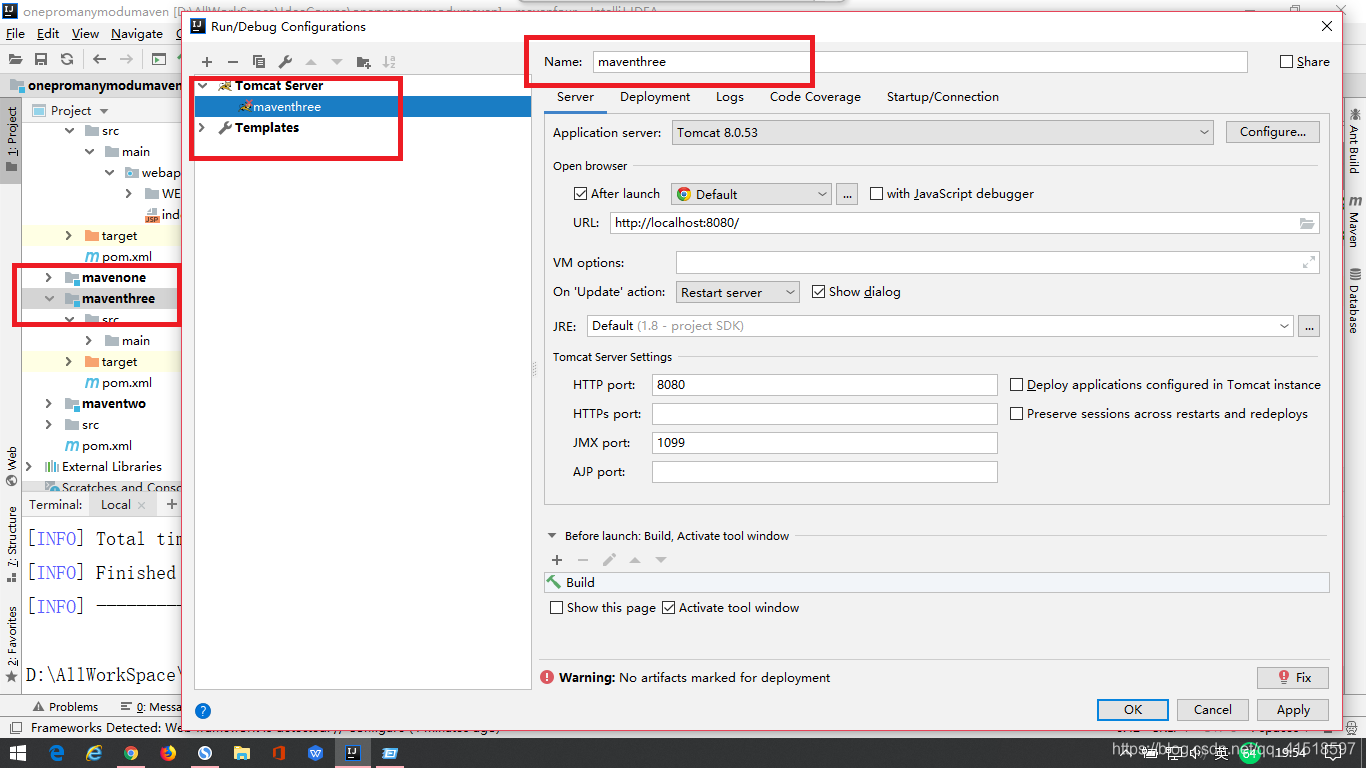
Task: Enable Preserve sessions across restarts and redeploys
Action: (x=1016, y=413)
